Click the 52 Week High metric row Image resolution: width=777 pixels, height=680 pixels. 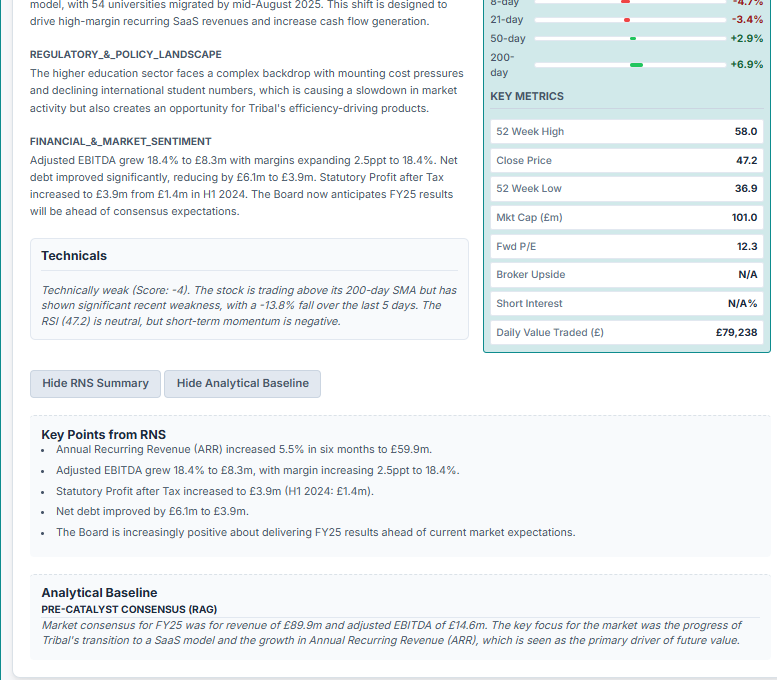626,131
